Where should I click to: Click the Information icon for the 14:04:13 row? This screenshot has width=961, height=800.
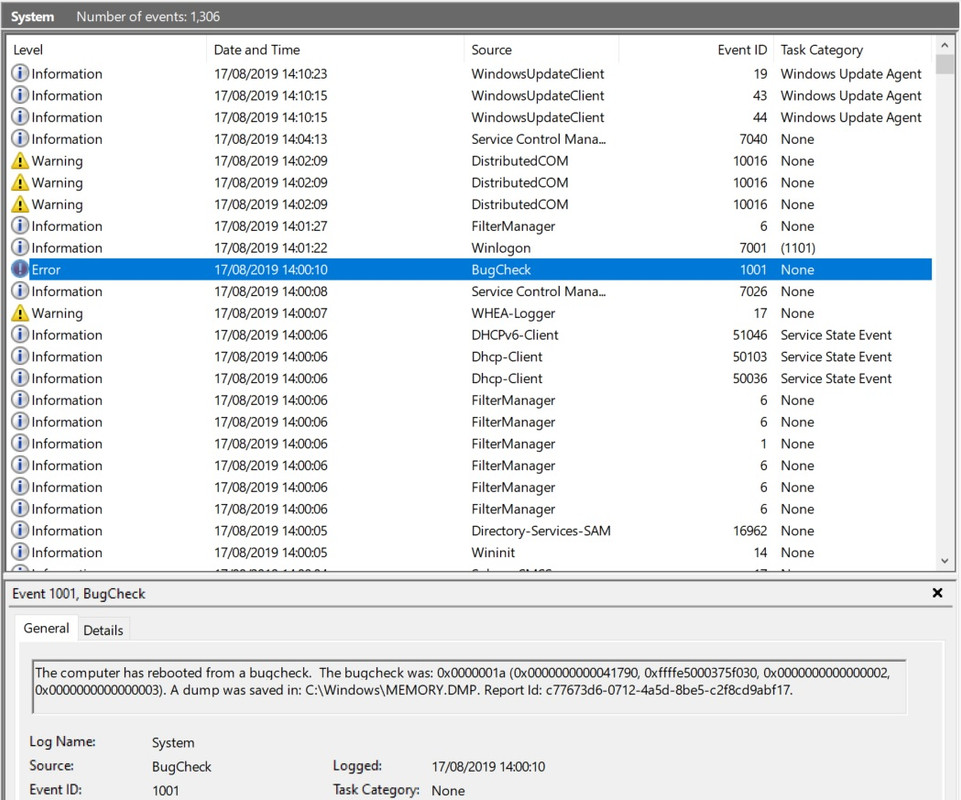tap(20, 139)
